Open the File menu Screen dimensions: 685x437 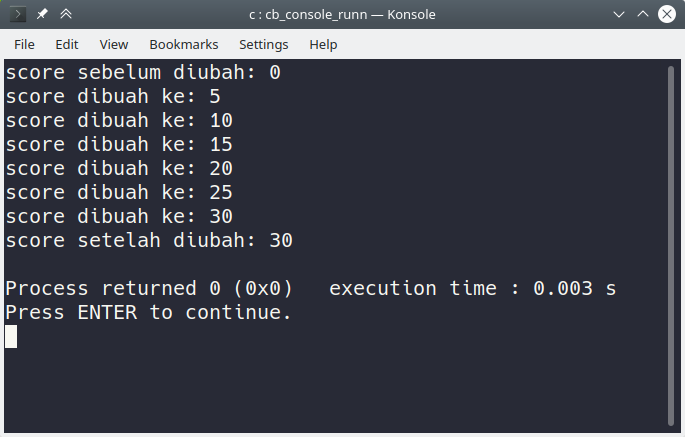pos(24,45)
